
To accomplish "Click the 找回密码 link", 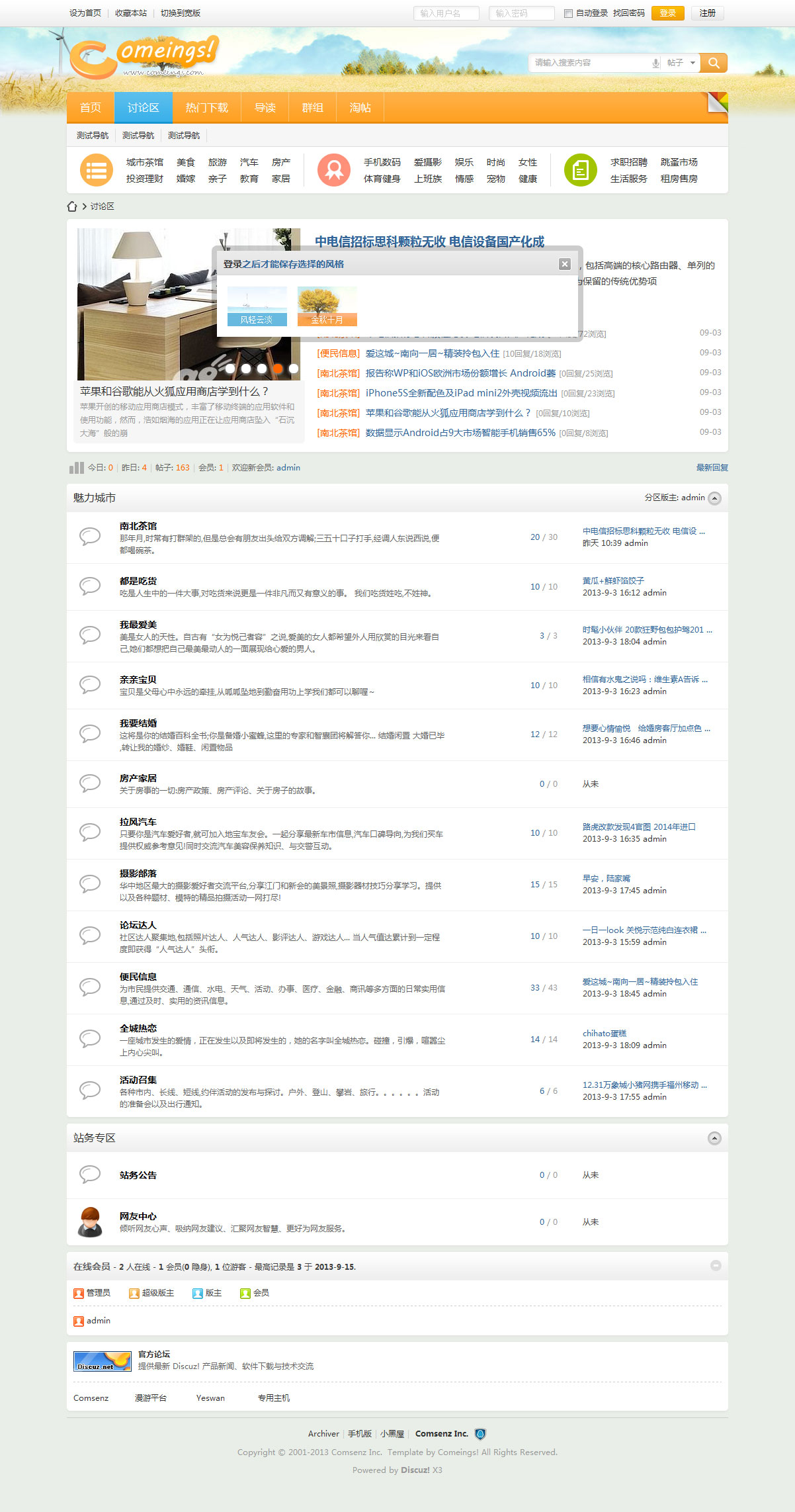I will (x=628, y=13).
